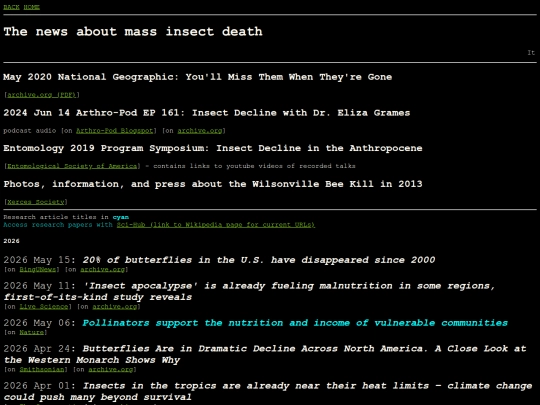
Task: Click the heading about Arthro-Pod EP 161 with Dr. Eliza Grames
Action: pos(207,113)
